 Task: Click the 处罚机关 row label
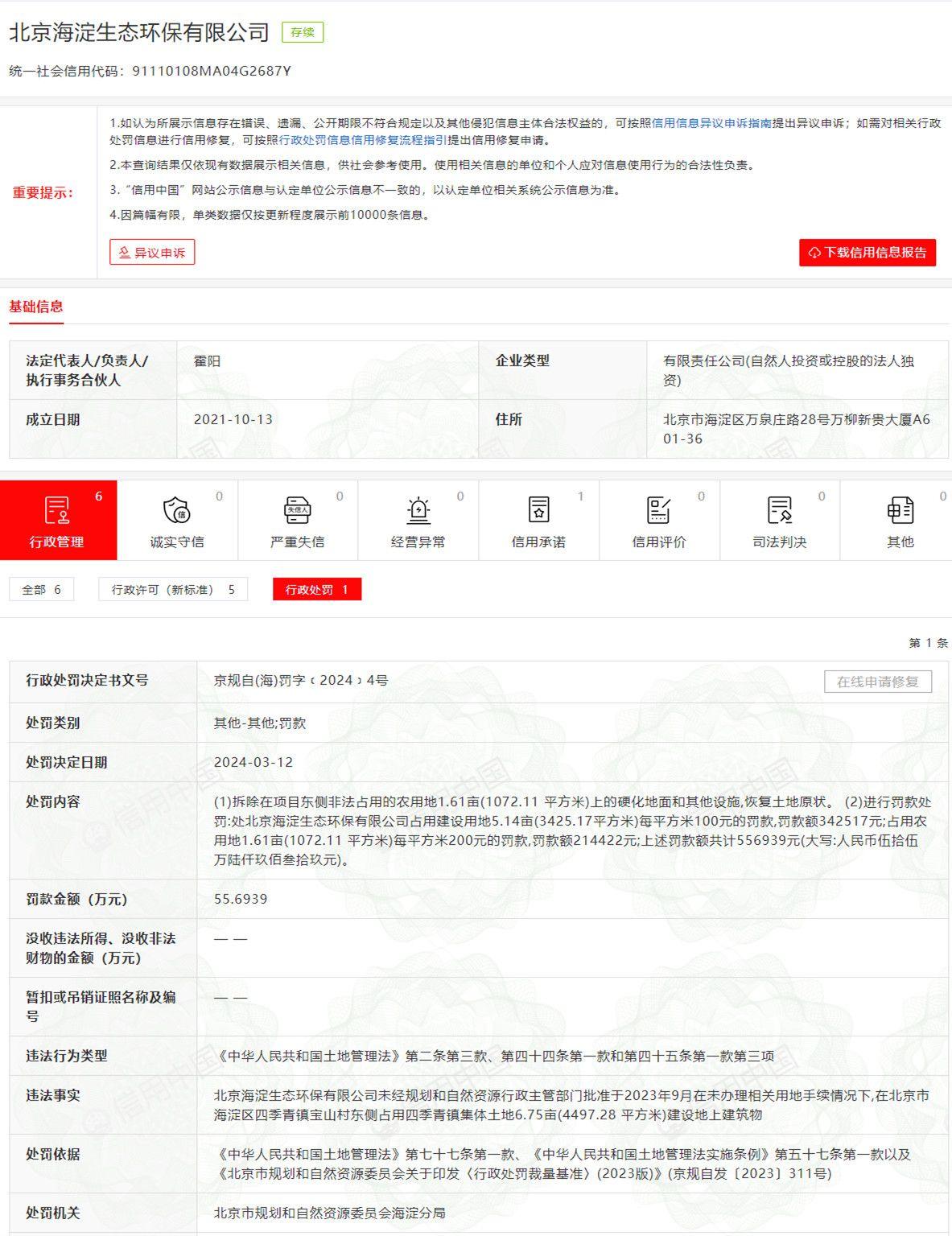53,1213
